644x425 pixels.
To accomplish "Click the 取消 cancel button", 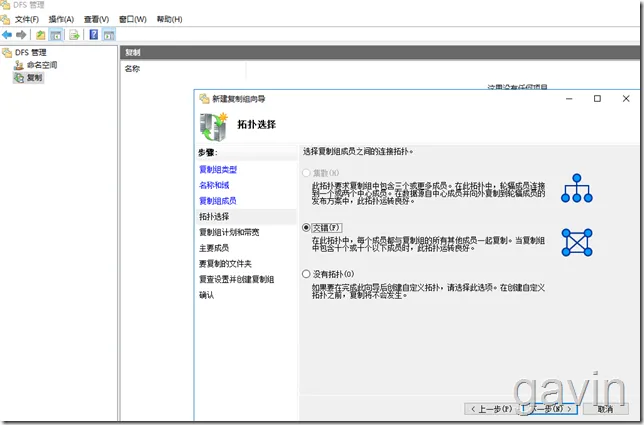I will [605, 409].
